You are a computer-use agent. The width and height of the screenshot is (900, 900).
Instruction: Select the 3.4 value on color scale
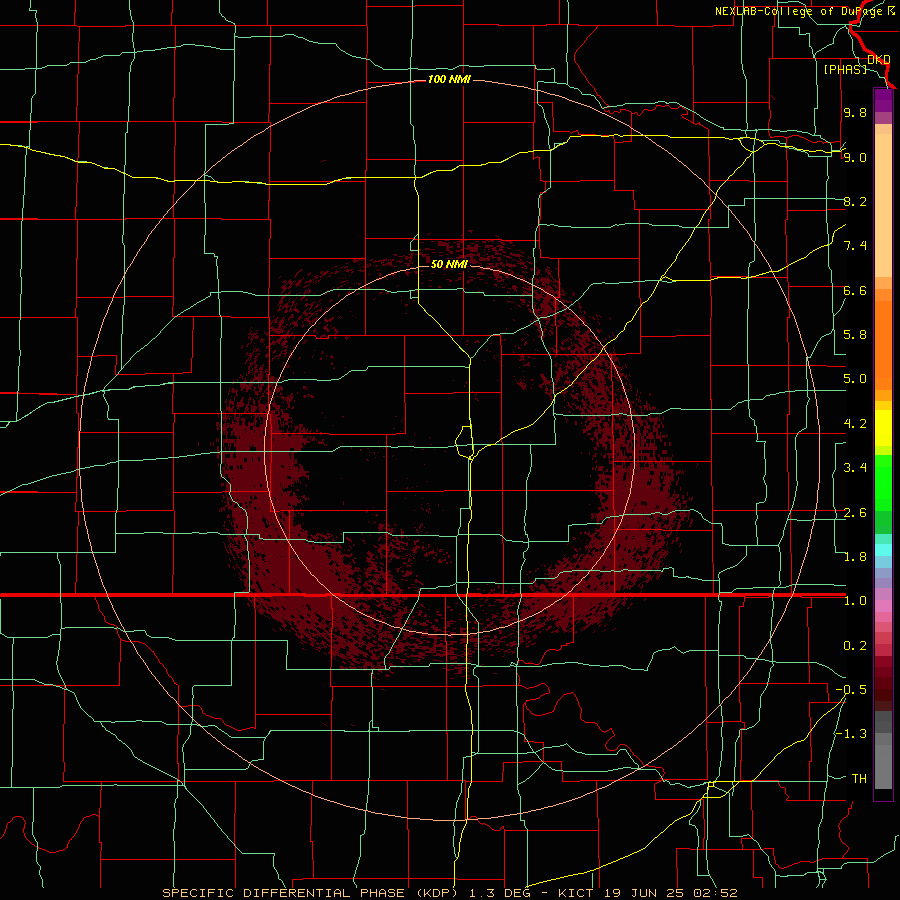pos(855,468)
